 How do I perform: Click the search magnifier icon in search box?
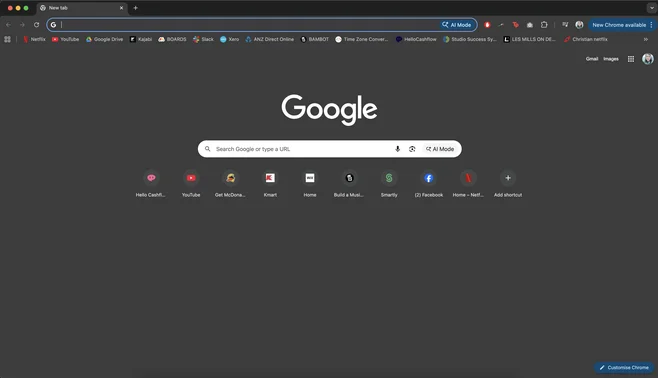(207, 149)
